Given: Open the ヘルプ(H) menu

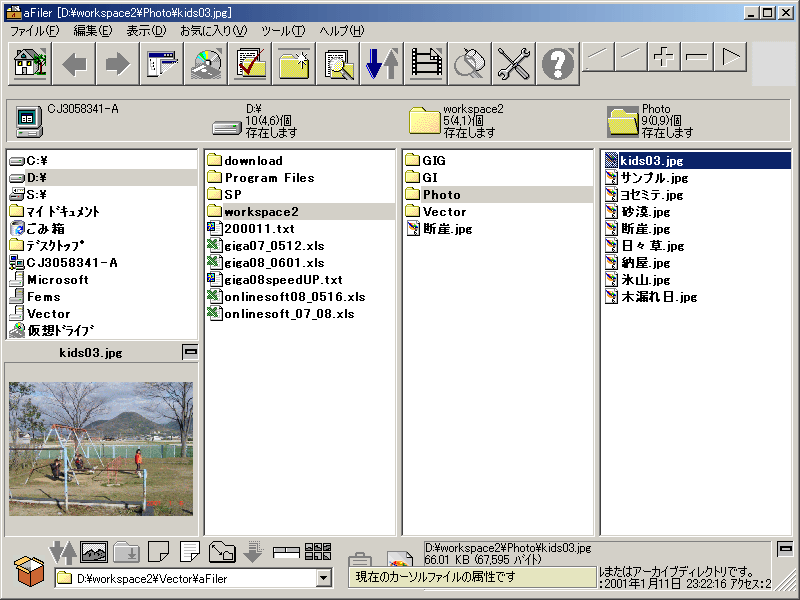Looking at the screenshot, I should click(342, 31).
